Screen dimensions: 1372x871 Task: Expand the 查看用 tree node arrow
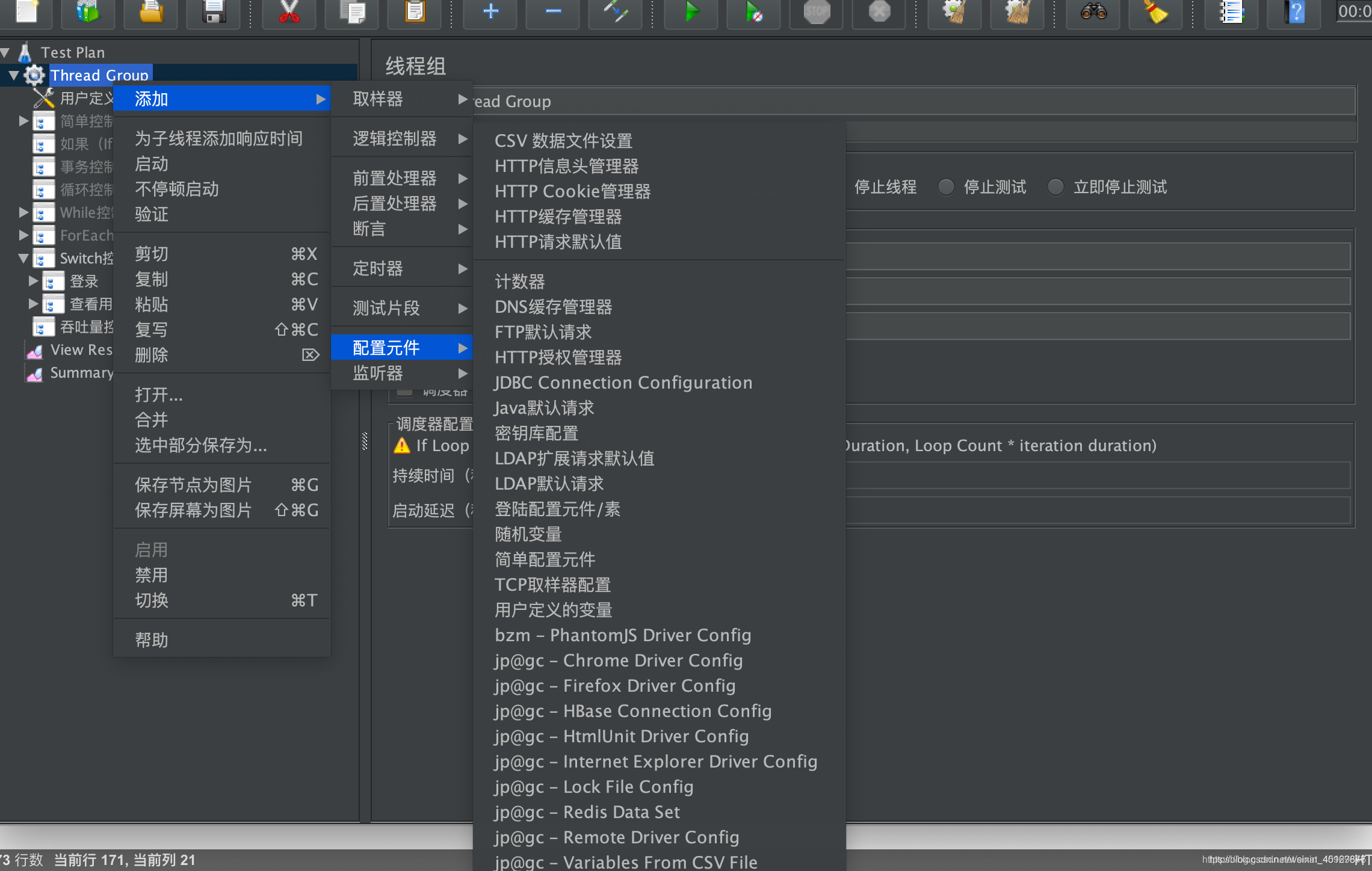(x=33, y=304)
